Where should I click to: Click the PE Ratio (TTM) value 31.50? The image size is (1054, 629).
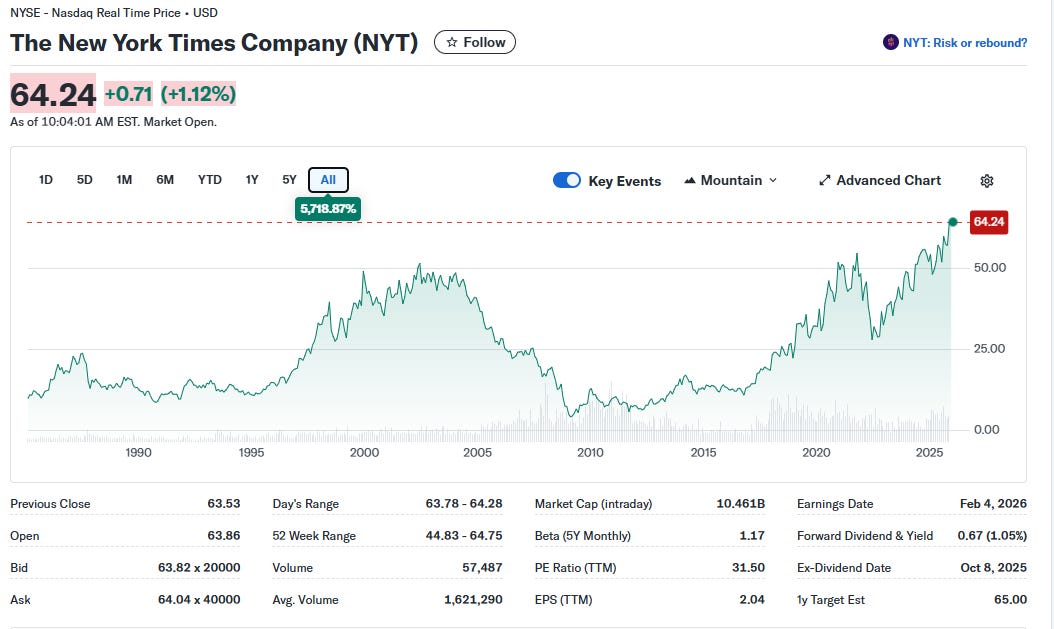click(748, 567)
